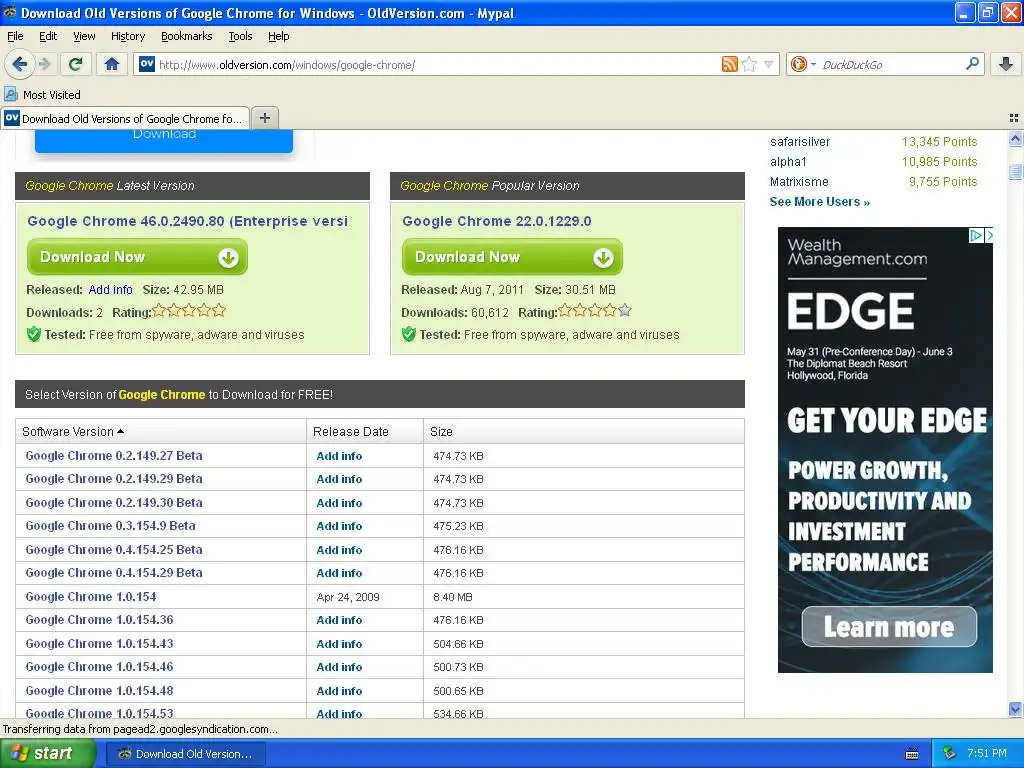Click the vertical scrollbar thumb

[1015, 171]
